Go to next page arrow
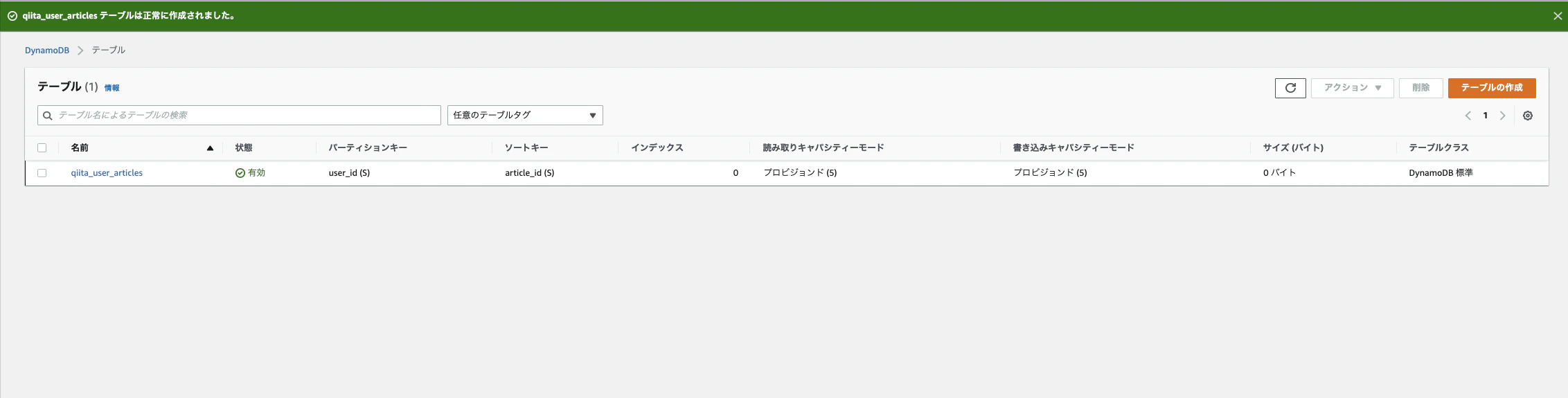 [1502, 116]
